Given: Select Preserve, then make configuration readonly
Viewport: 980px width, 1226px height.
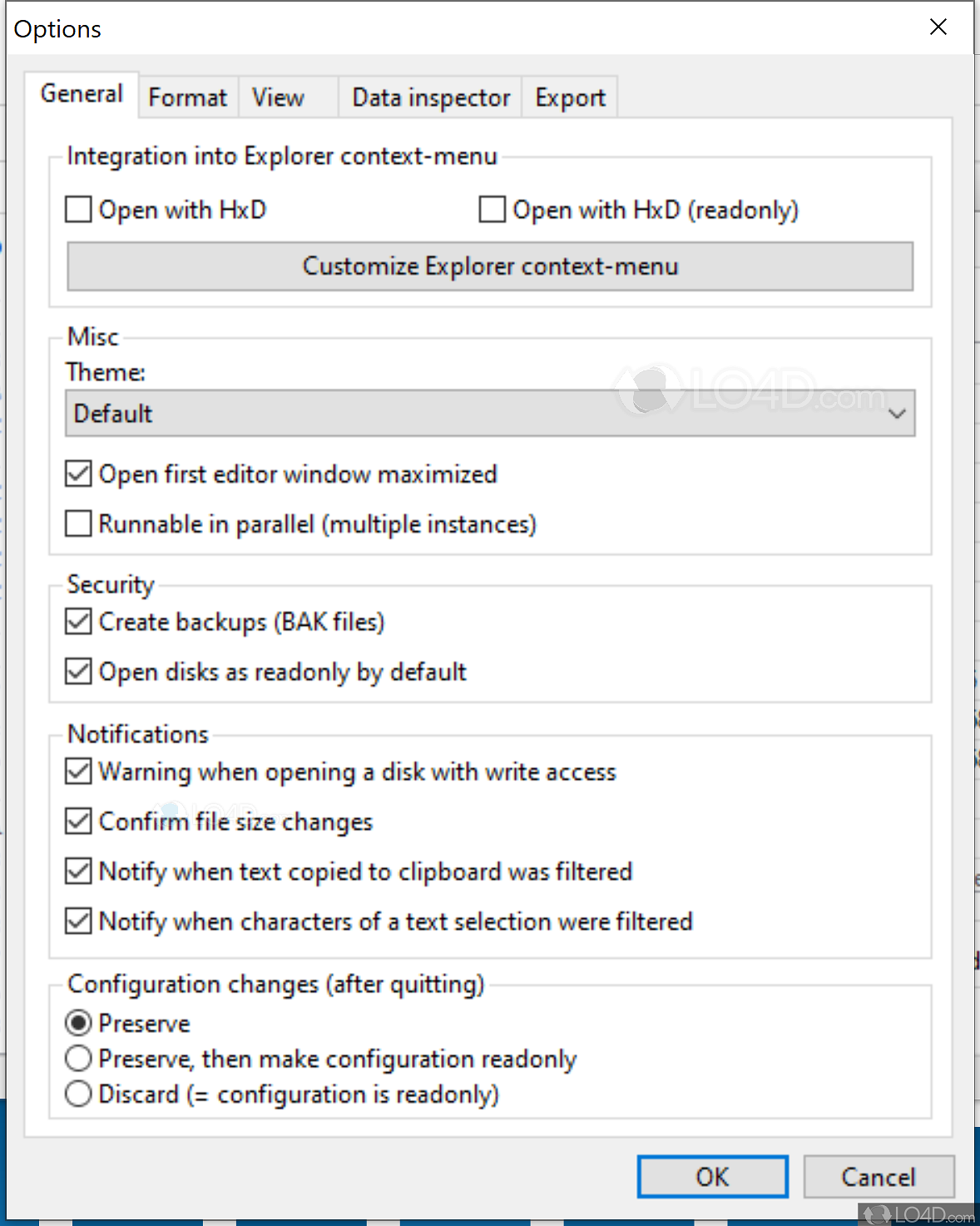Looking at the screenshot, I should click(78, 1059).
